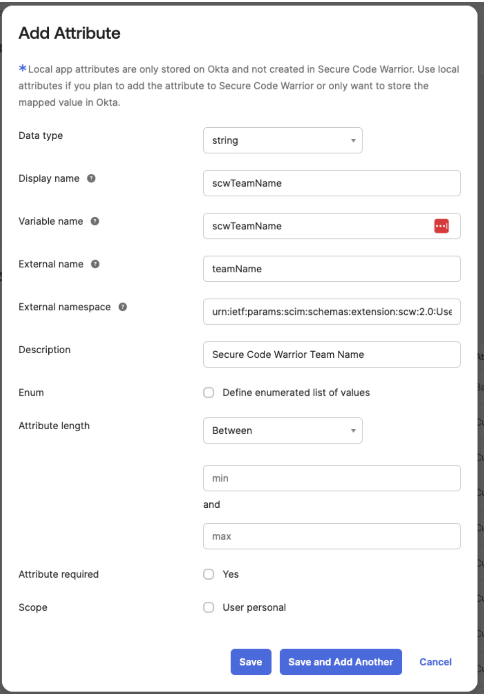Click the min length input

(332, 478)
